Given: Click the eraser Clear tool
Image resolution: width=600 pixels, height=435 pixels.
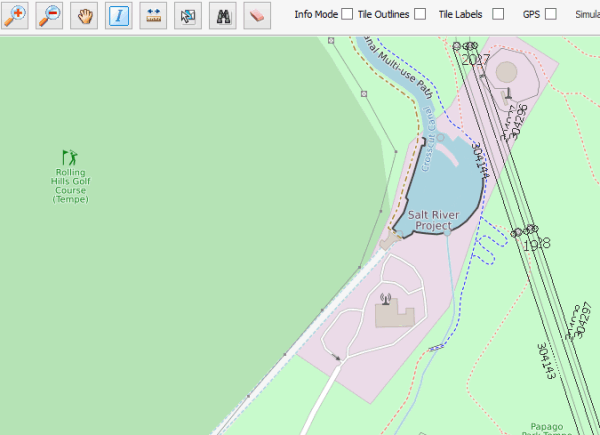Looking at the screenshot, I should point(258,15).
